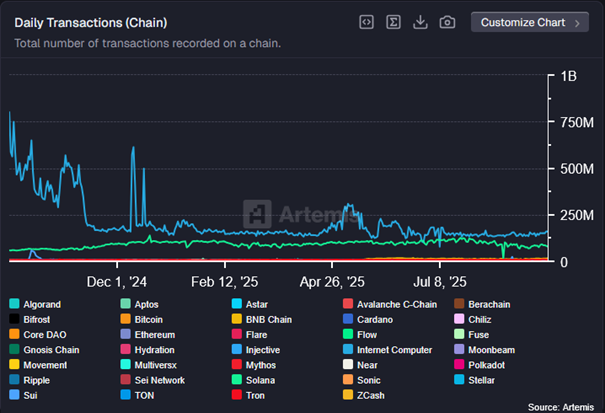This screenshot has height=413, width=605.
Task: Toggle Aptos legend swatch
Action: 125,304
